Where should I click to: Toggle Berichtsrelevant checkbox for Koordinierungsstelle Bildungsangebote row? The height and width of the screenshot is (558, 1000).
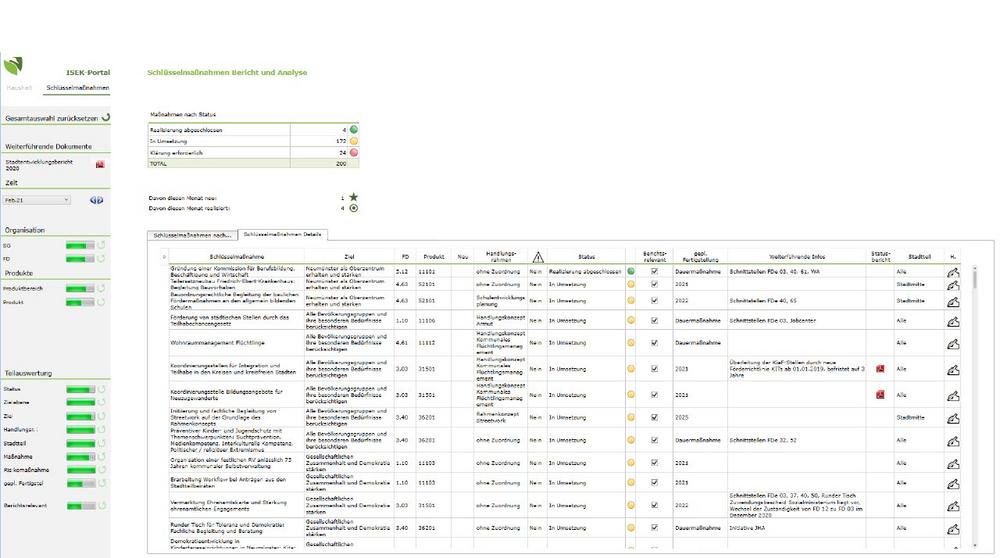pos(654,395)
